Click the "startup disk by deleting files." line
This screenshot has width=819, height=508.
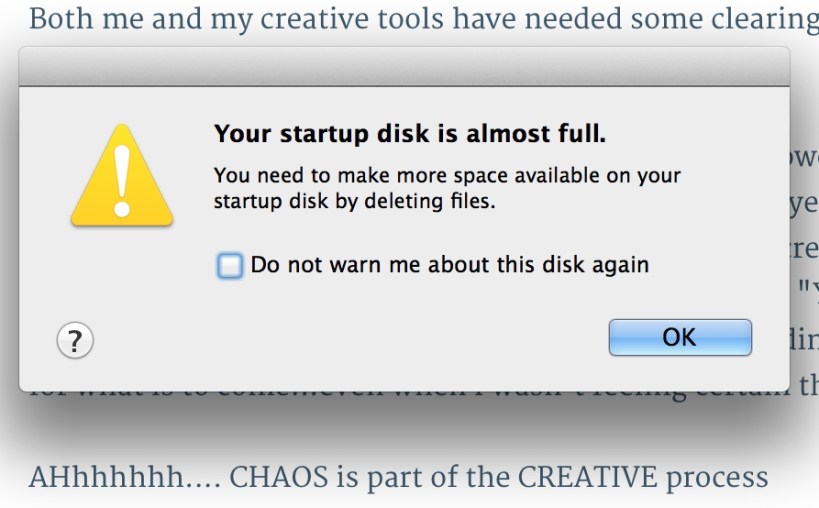pyautogui.click(x=354, y=200)
